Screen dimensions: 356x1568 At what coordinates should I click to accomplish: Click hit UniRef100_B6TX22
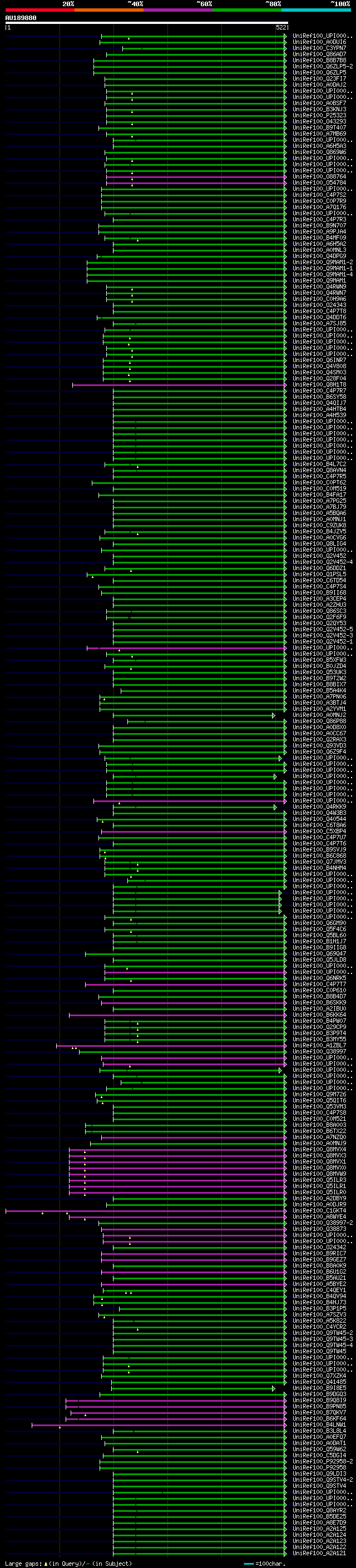pos(319,1131)
